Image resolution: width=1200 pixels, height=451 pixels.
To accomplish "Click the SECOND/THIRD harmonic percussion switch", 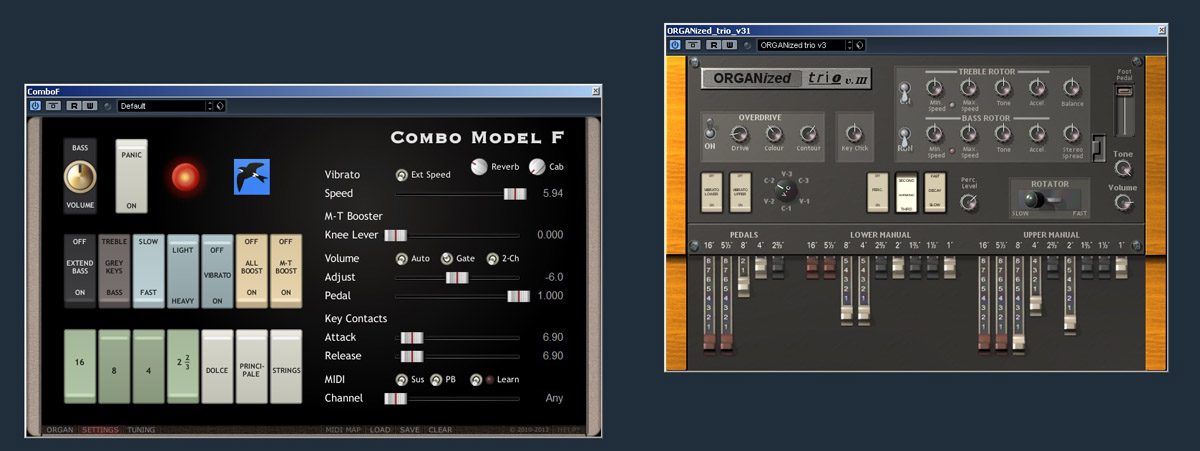I will pyautogui.click(x=905, y=192).
